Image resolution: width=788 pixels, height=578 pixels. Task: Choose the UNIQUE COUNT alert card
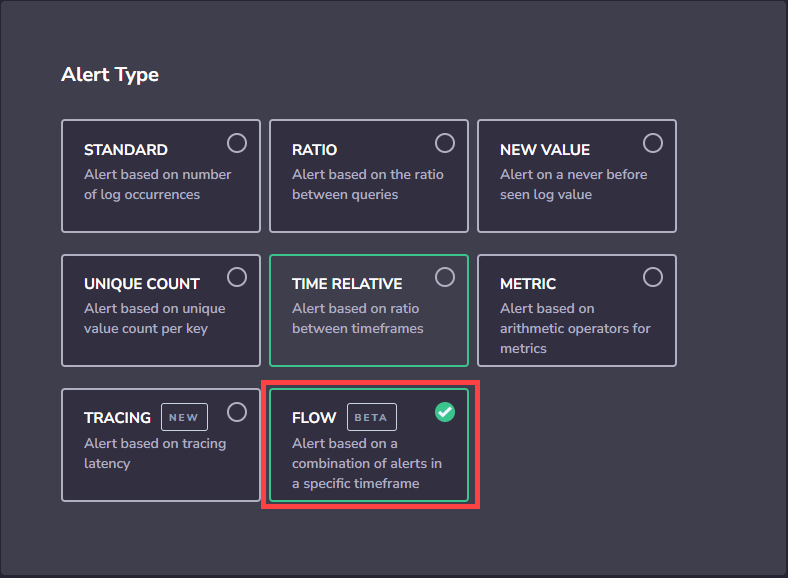click(x=161, y=311)
